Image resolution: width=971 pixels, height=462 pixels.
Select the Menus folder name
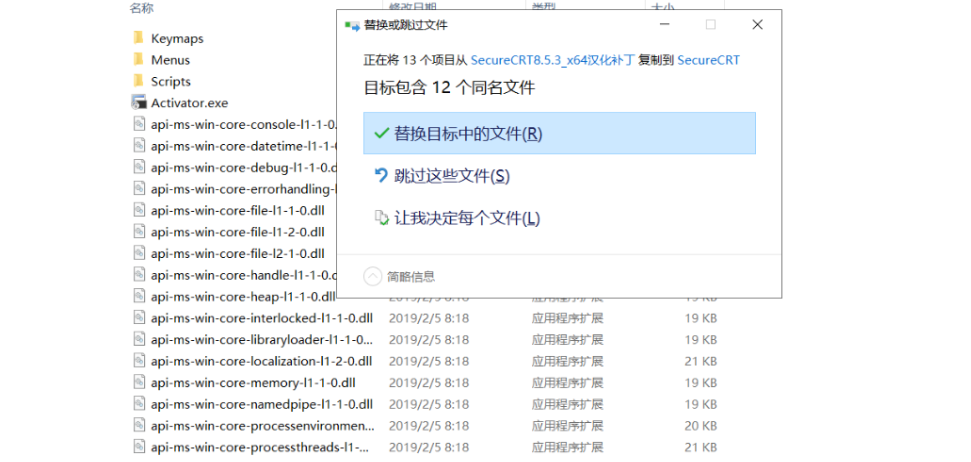tap(170, 60)
